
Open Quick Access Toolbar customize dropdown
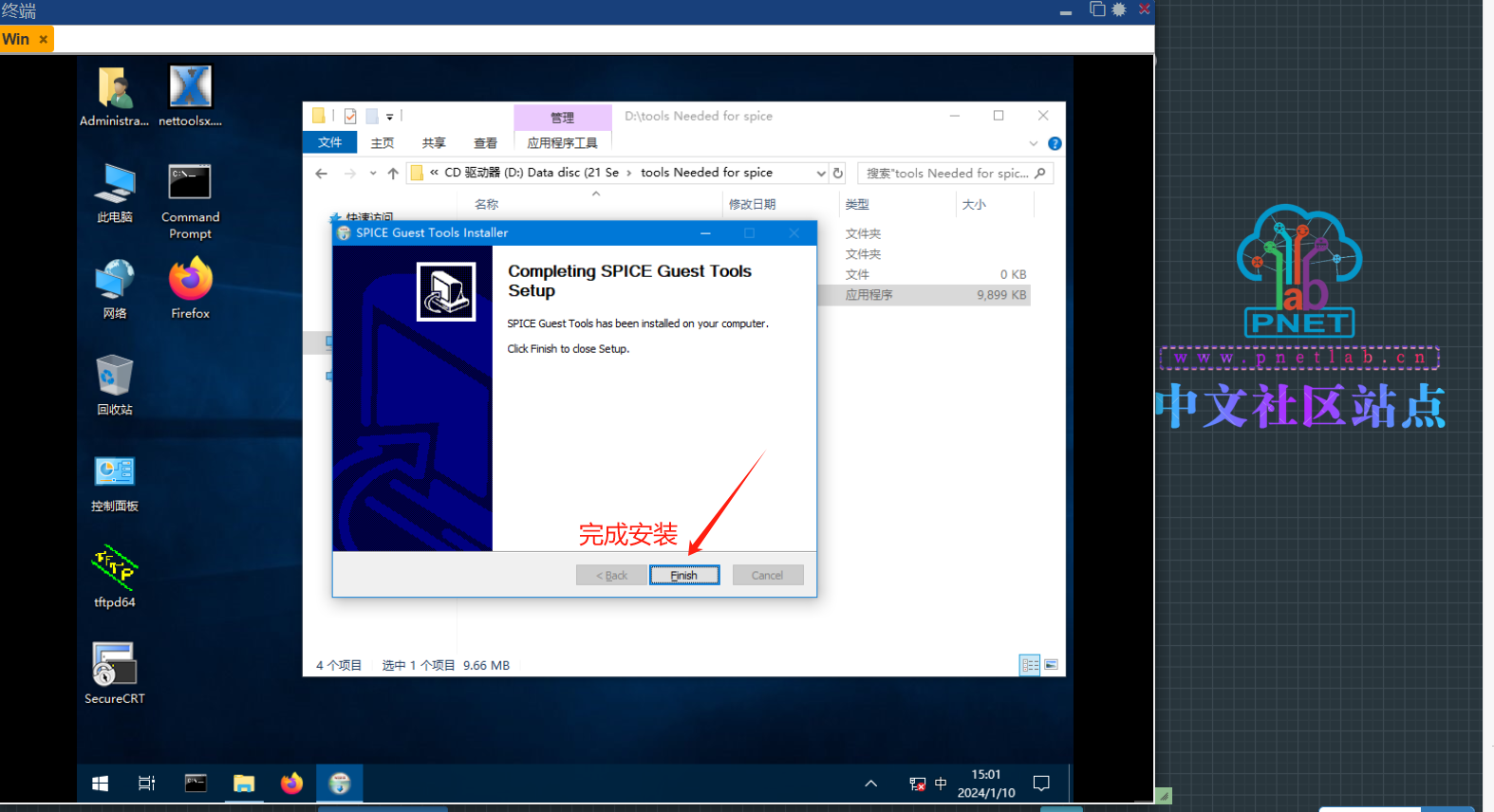click(x=389, y=117)
